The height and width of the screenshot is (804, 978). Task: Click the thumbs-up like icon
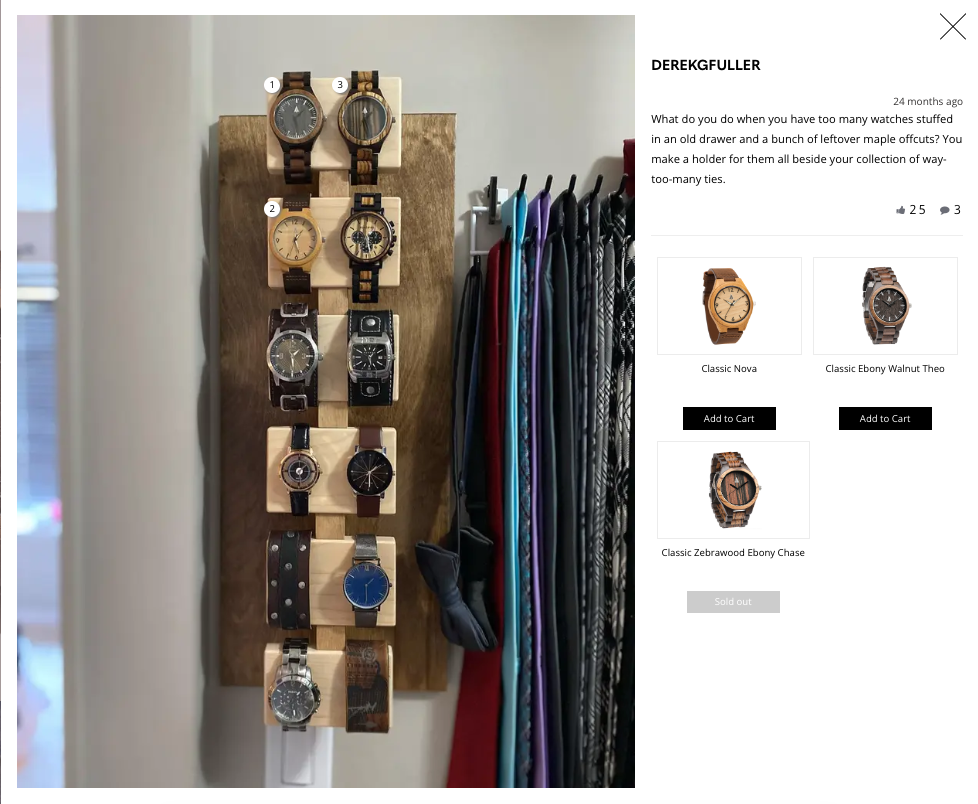click(x=901, y=210)
